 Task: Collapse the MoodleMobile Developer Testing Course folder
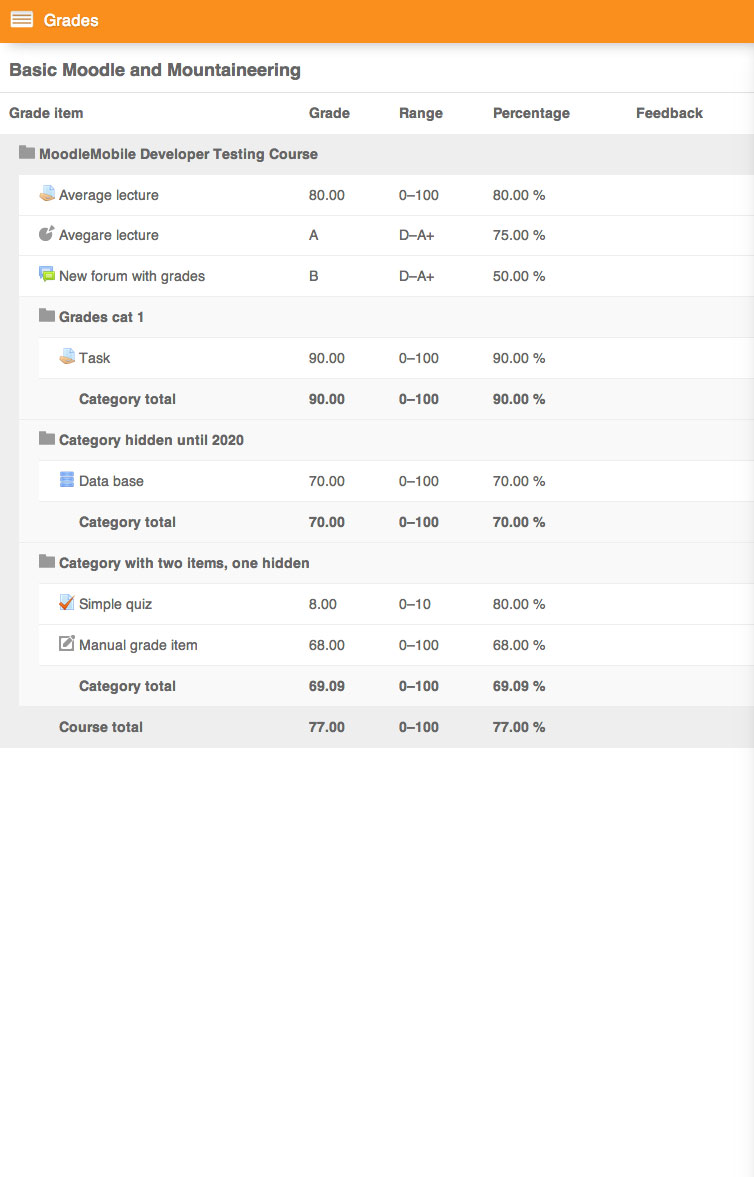(27, 152)
